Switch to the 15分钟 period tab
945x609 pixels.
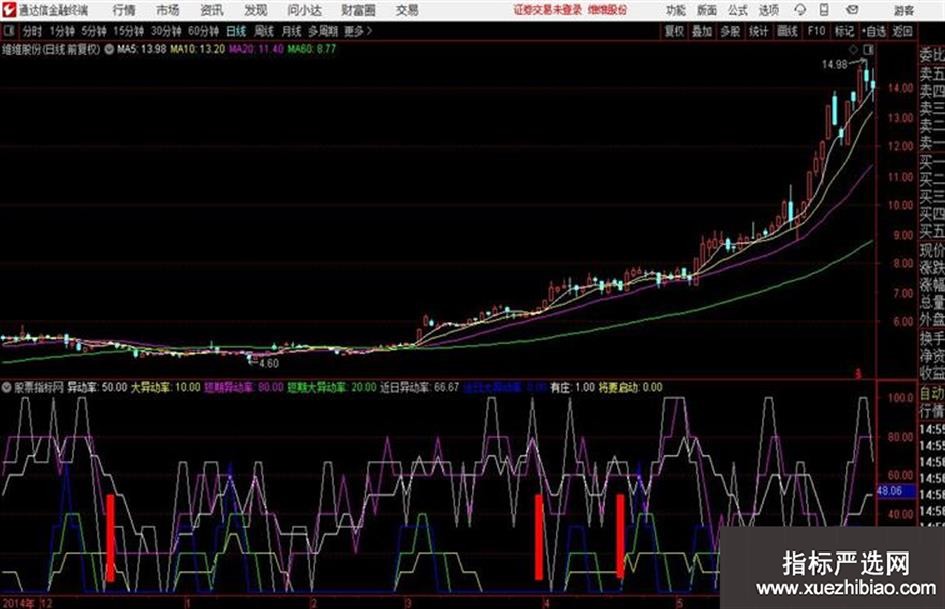pyautogui.click(x=128, y=31)
